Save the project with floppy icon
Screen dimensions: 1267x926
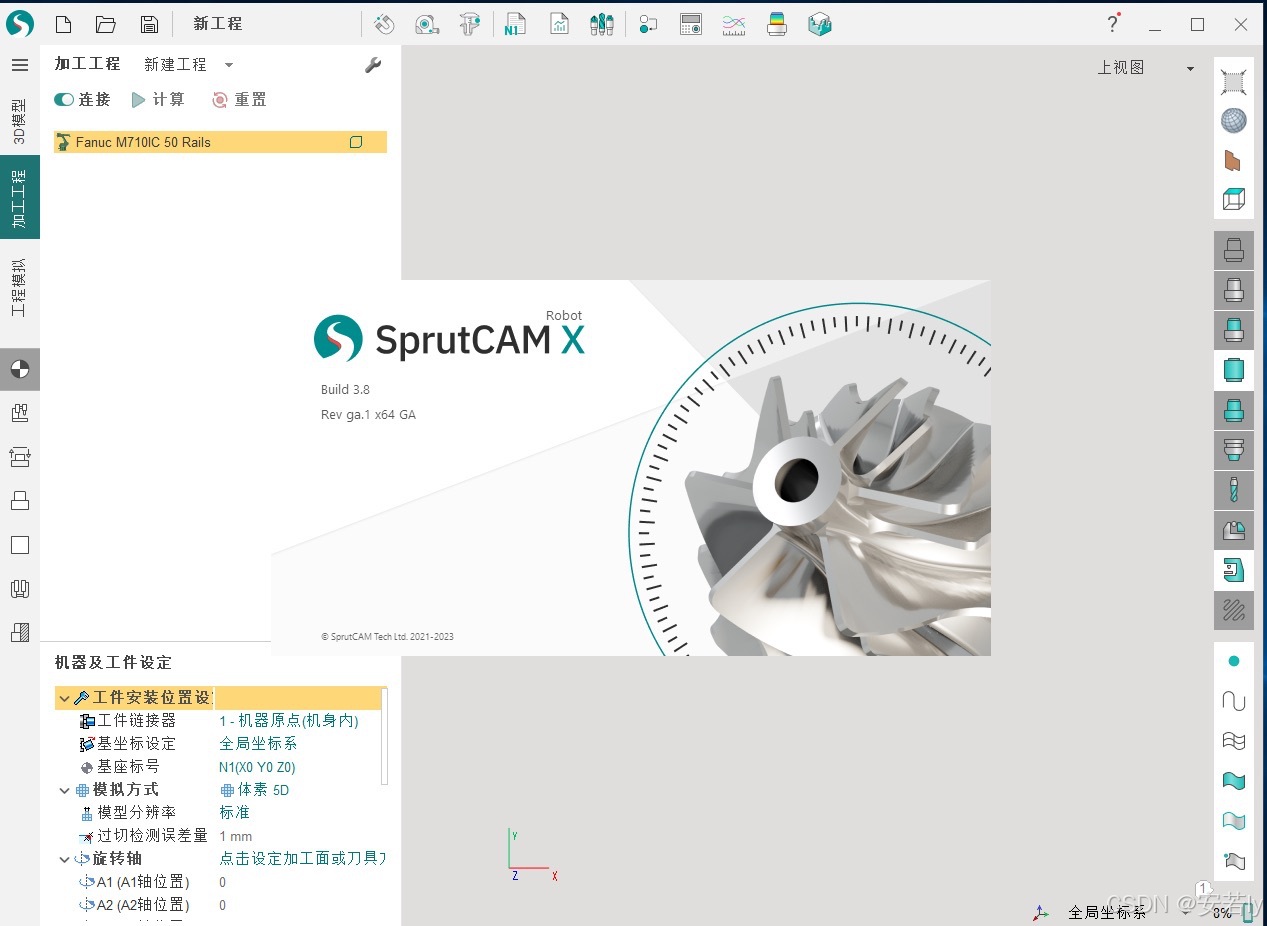tap(149, 24)
